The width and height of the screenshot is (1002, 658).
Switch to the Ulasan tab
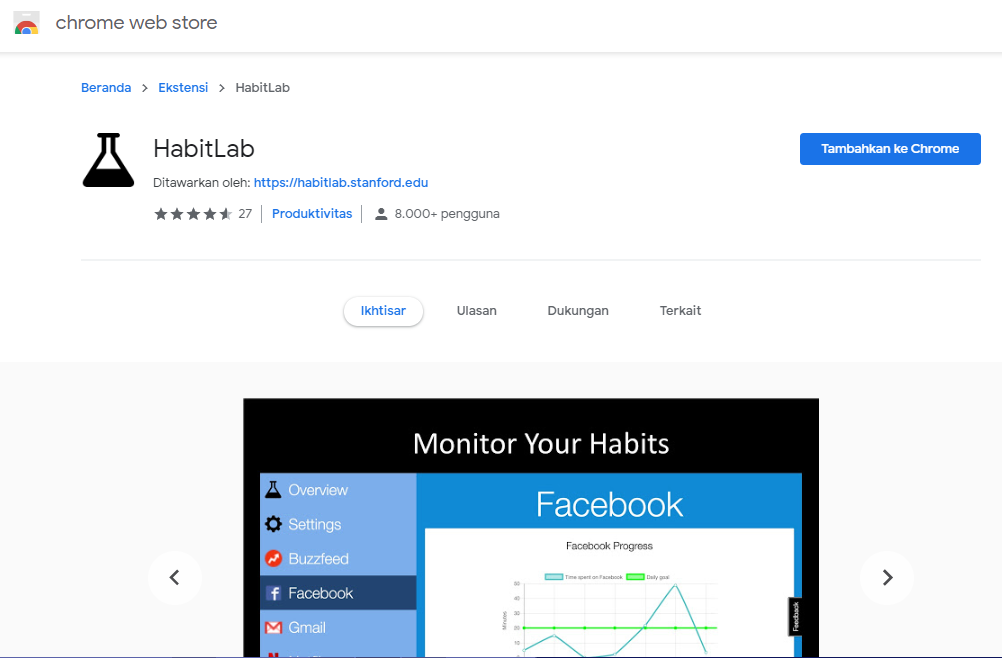click(x=476, y=310)
